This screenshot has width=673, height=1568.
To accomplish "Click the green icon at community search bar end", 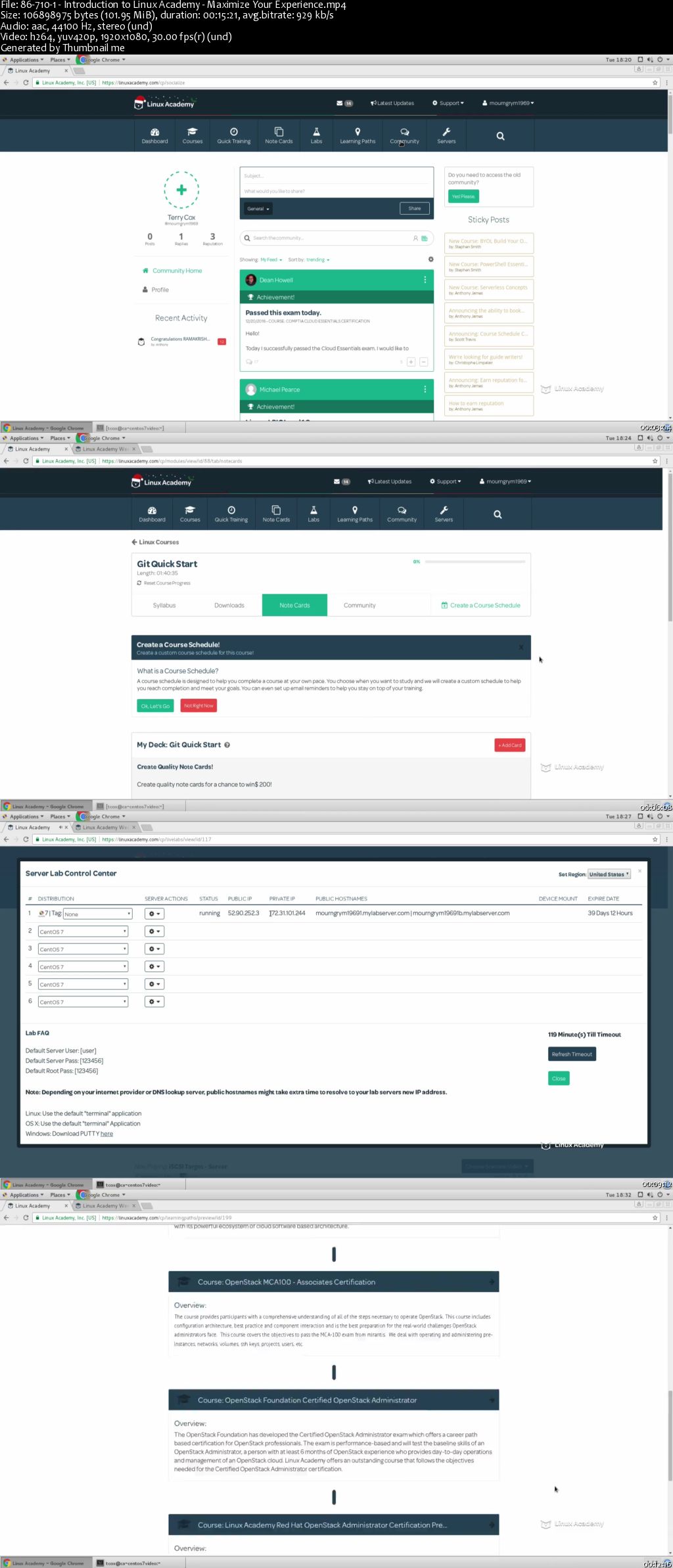I will point(425,238).
